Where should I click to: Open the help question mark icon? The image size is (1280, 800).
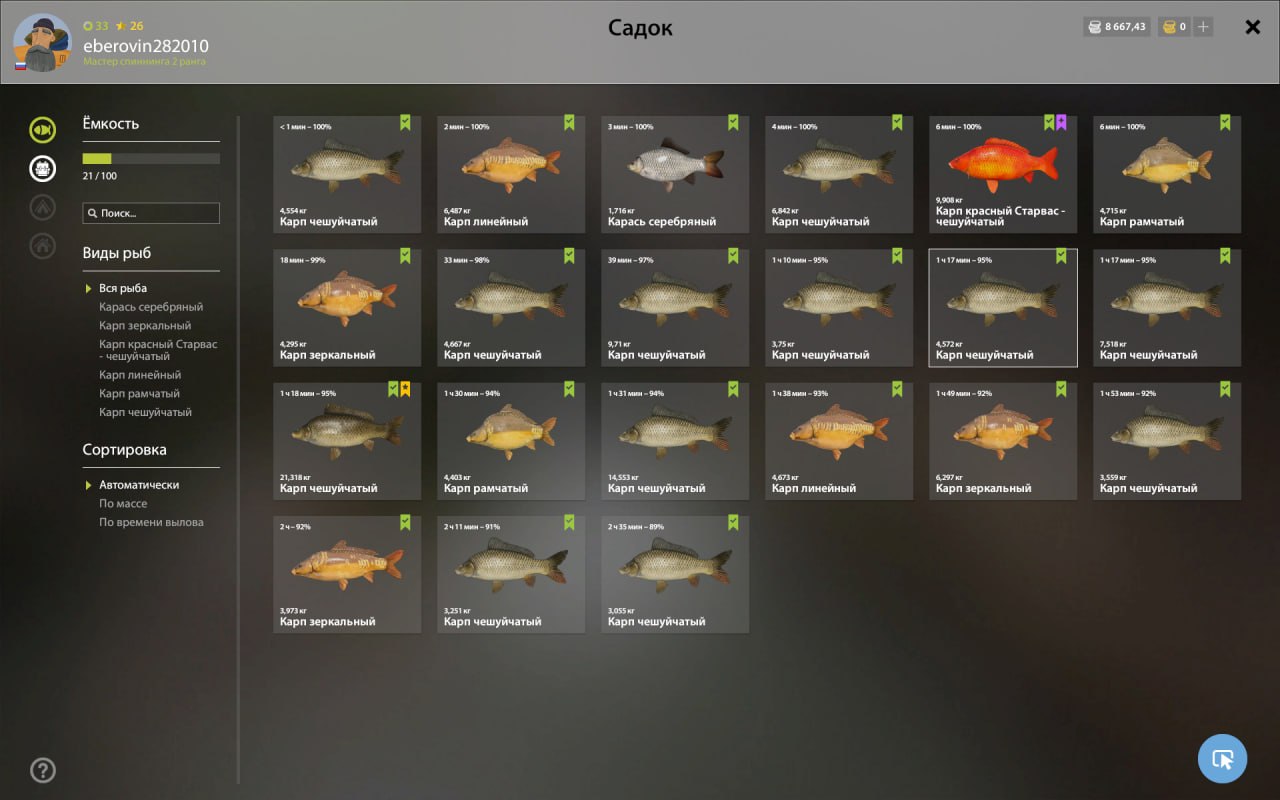coord(42,770)
